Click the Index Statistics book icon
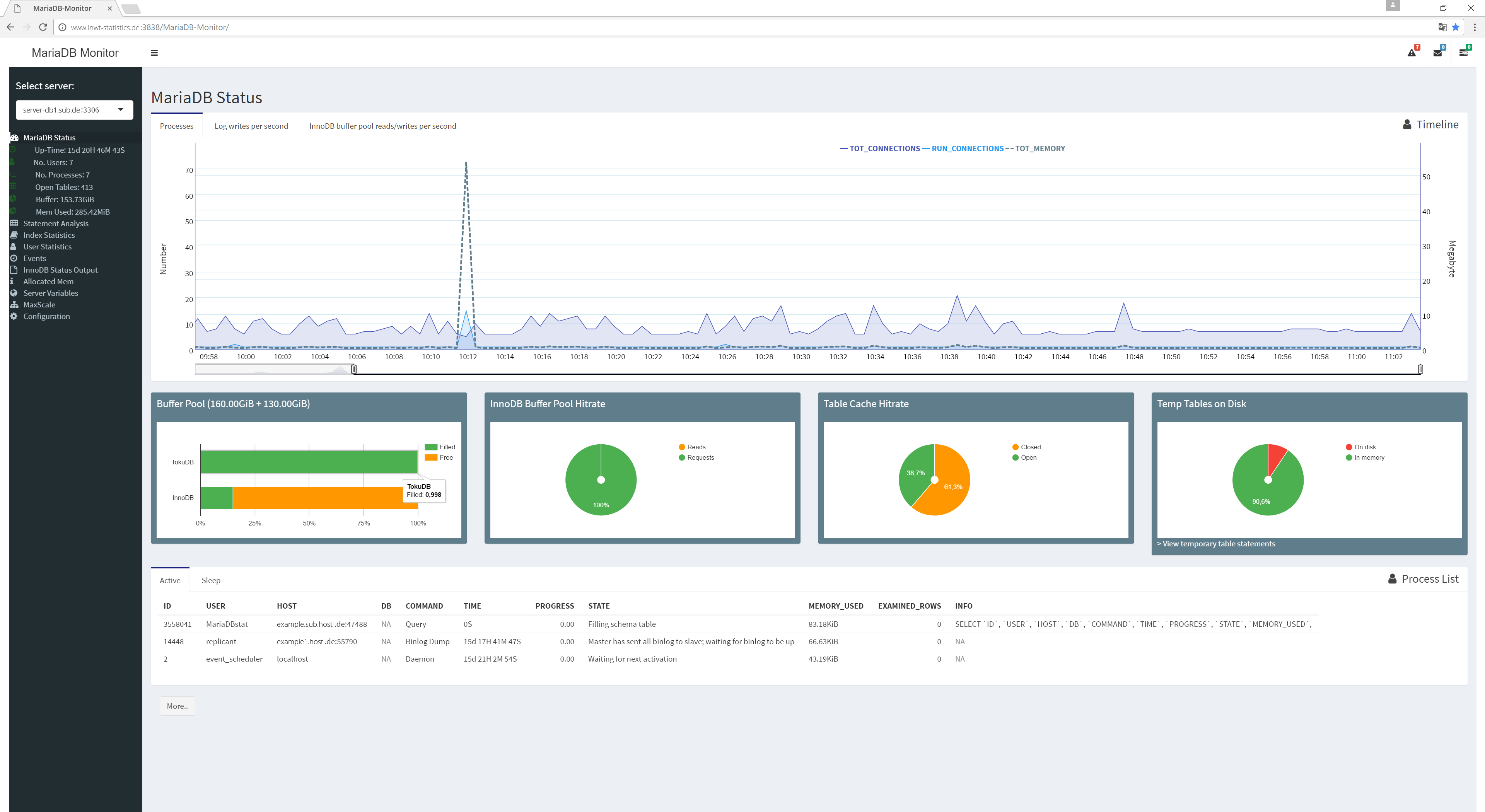 [14, 235]
